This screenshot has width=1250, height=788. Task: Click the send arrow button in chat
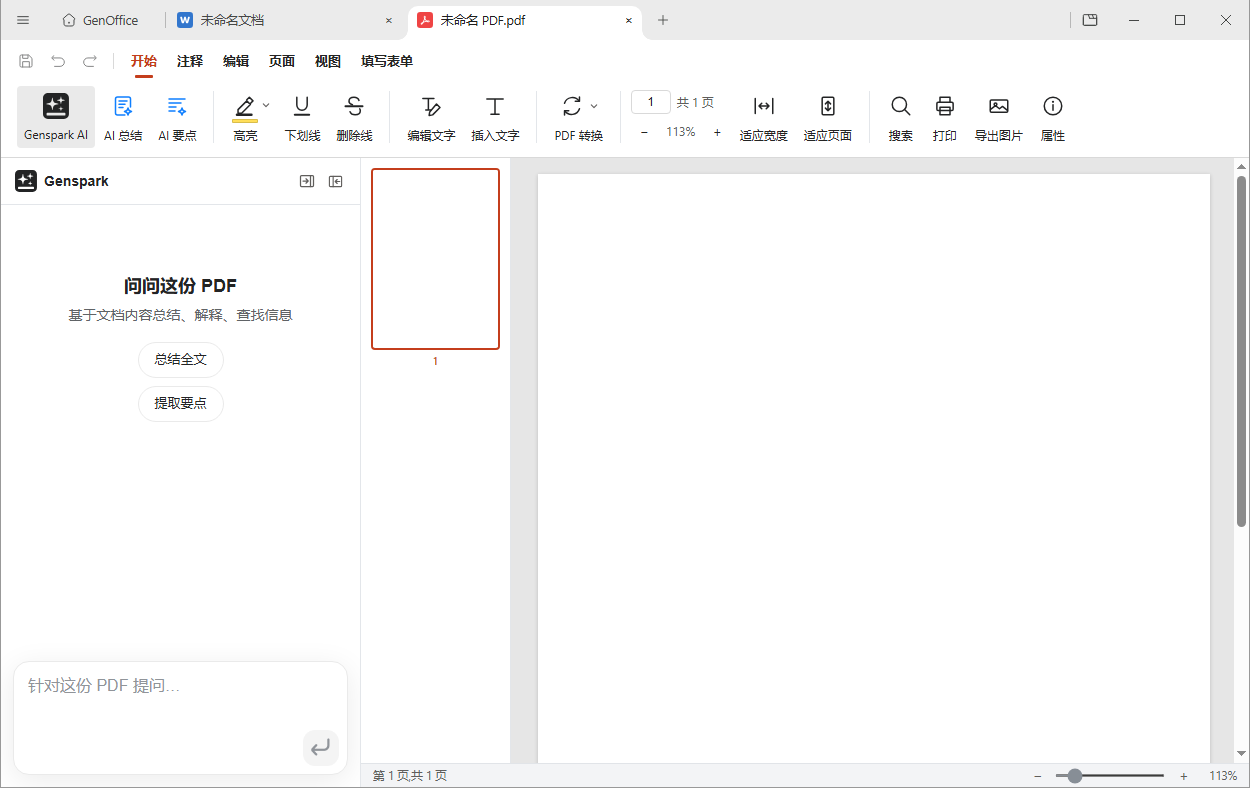point(321,747)
